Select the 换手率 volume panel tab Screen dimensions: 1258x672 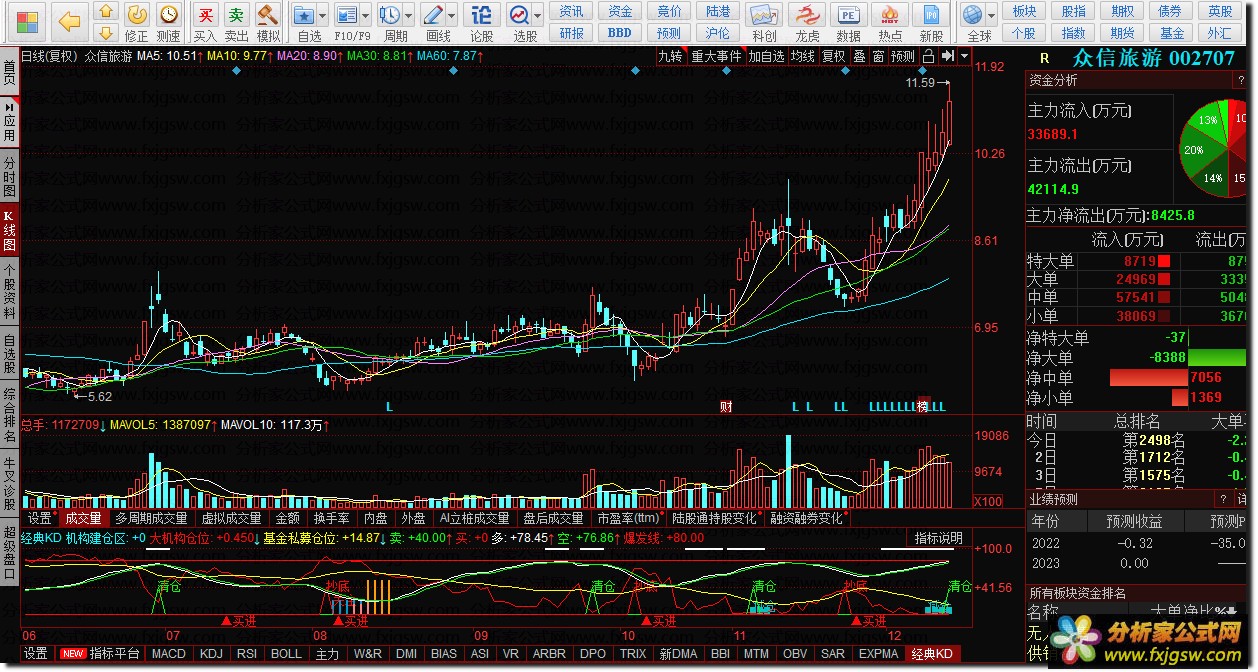pyautogui.click(x=332, y=519)
